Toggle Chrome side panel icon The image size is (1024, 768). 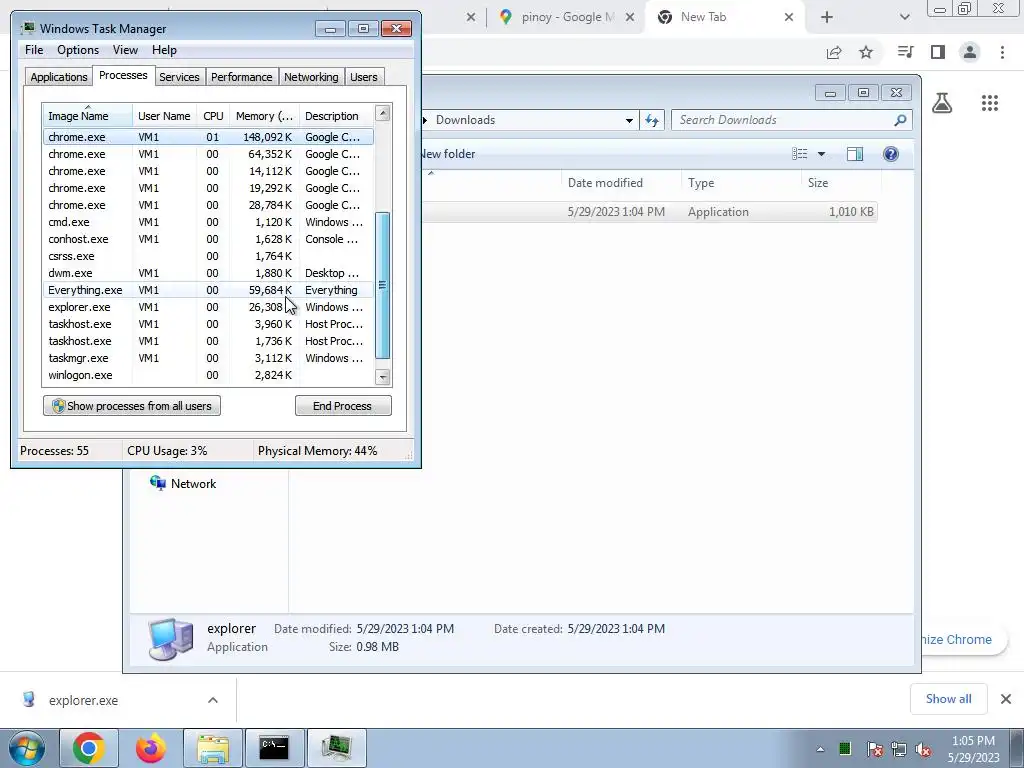click(938, 52)
